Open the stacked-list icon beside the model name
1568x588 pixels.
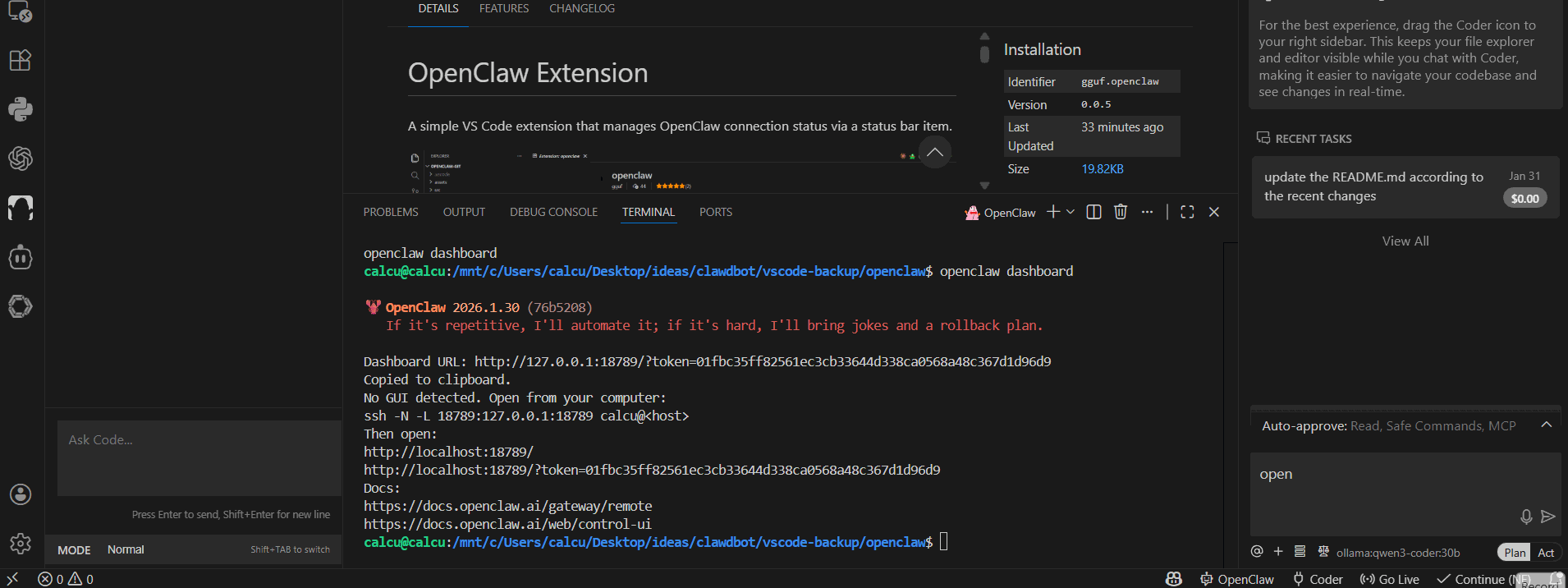(x=1300, y=551)
